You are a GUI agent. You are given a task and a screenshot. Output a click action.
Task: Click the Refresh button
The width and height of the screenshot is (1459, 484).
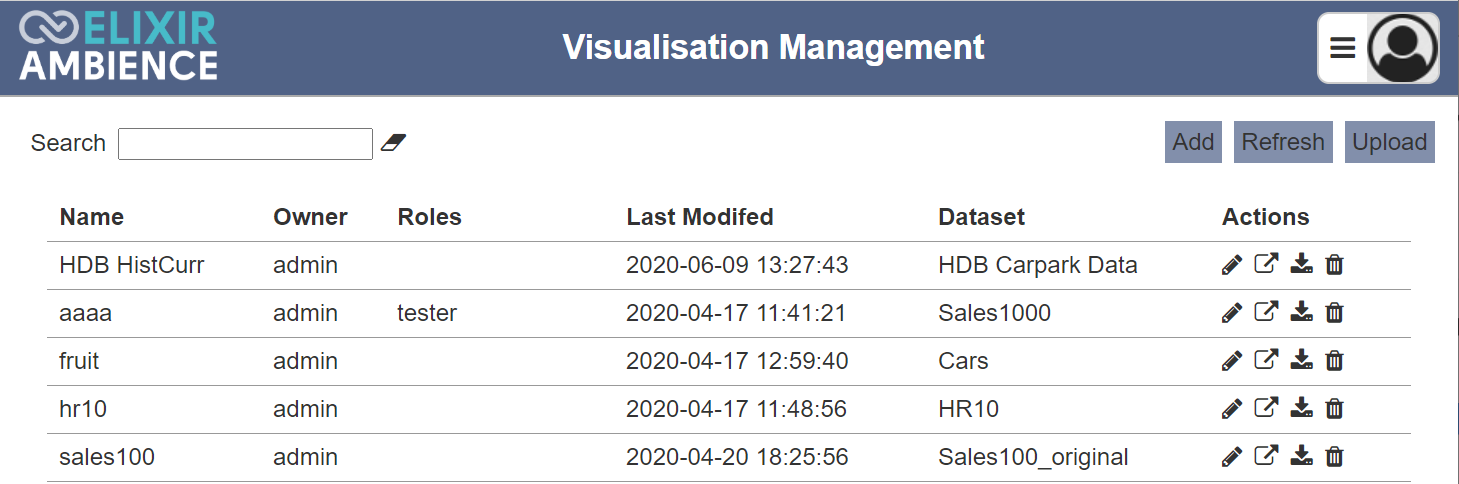coord(1283,142)
